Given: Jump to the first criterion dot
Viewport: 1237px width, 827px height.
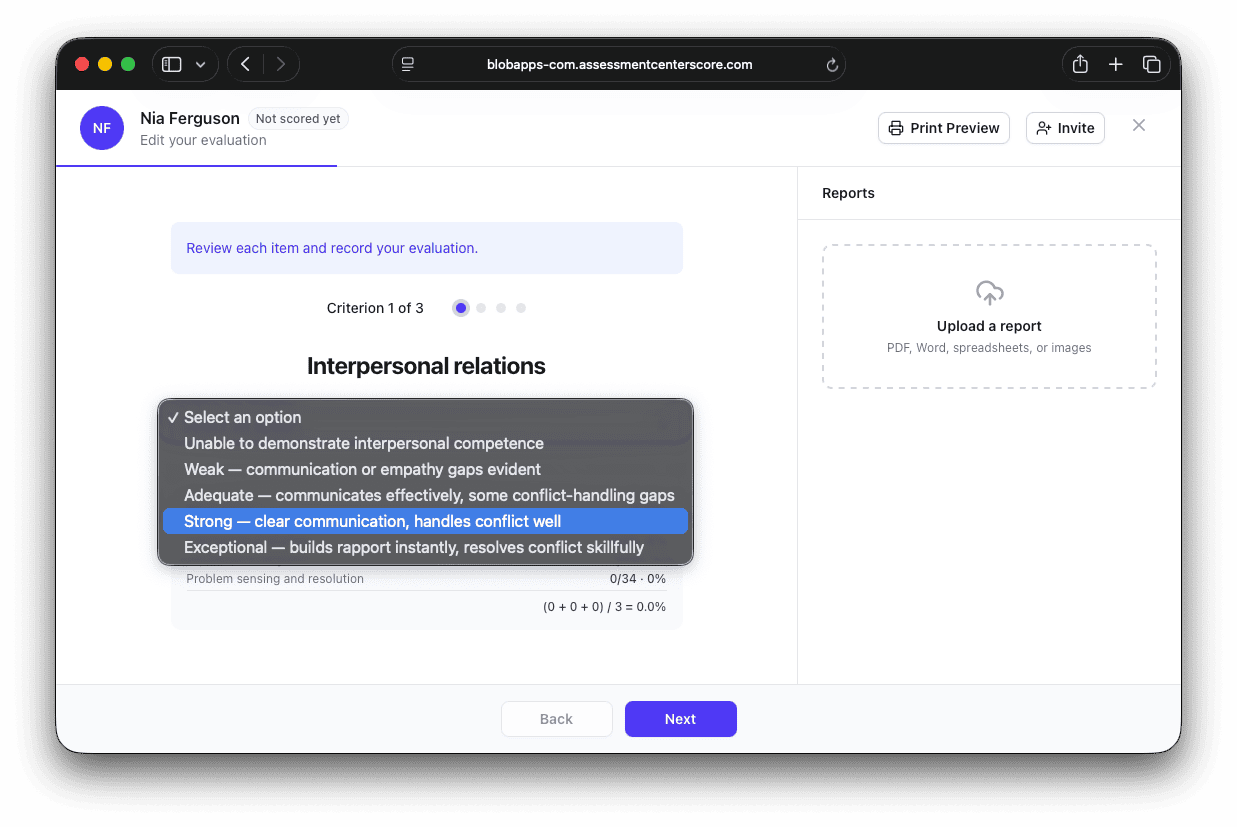Looking at the screenshot, I should click(461, 308).
